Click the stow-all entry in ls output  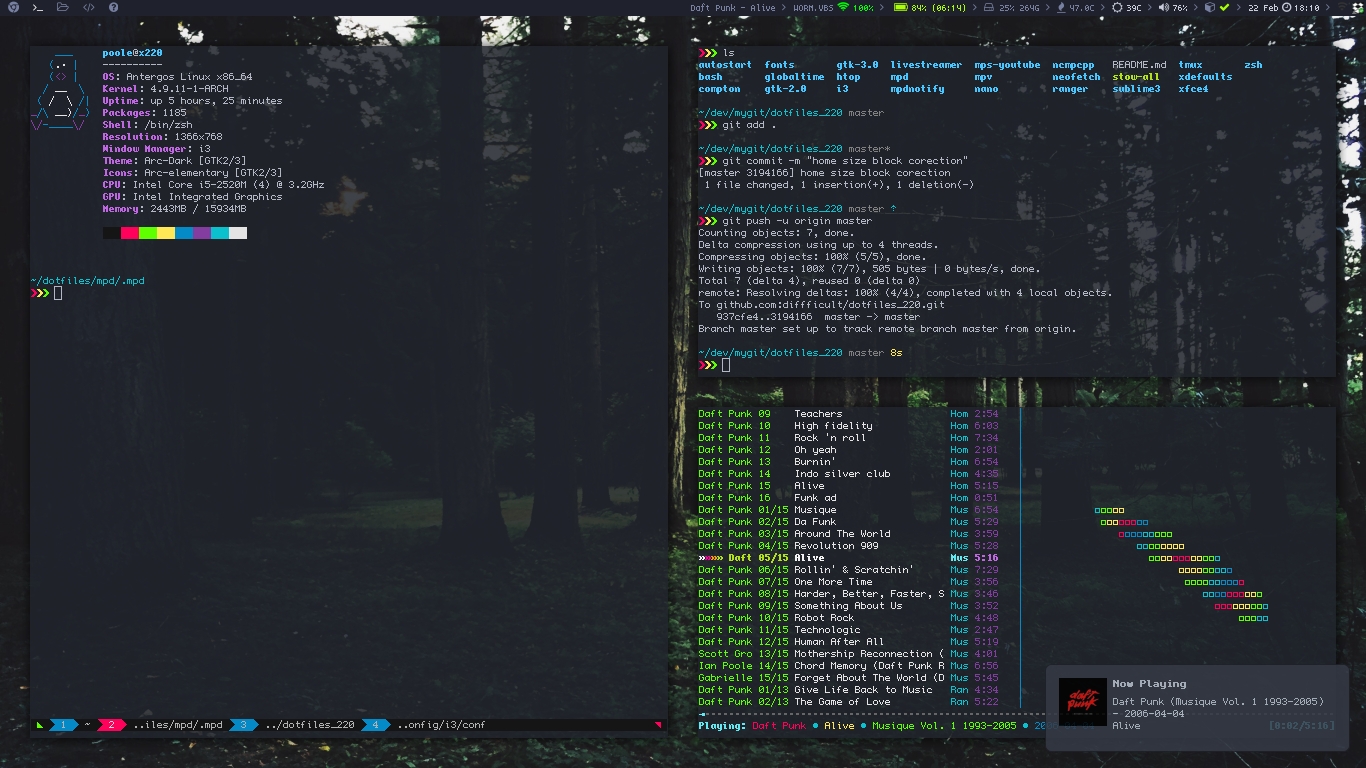coord(1136,77)
